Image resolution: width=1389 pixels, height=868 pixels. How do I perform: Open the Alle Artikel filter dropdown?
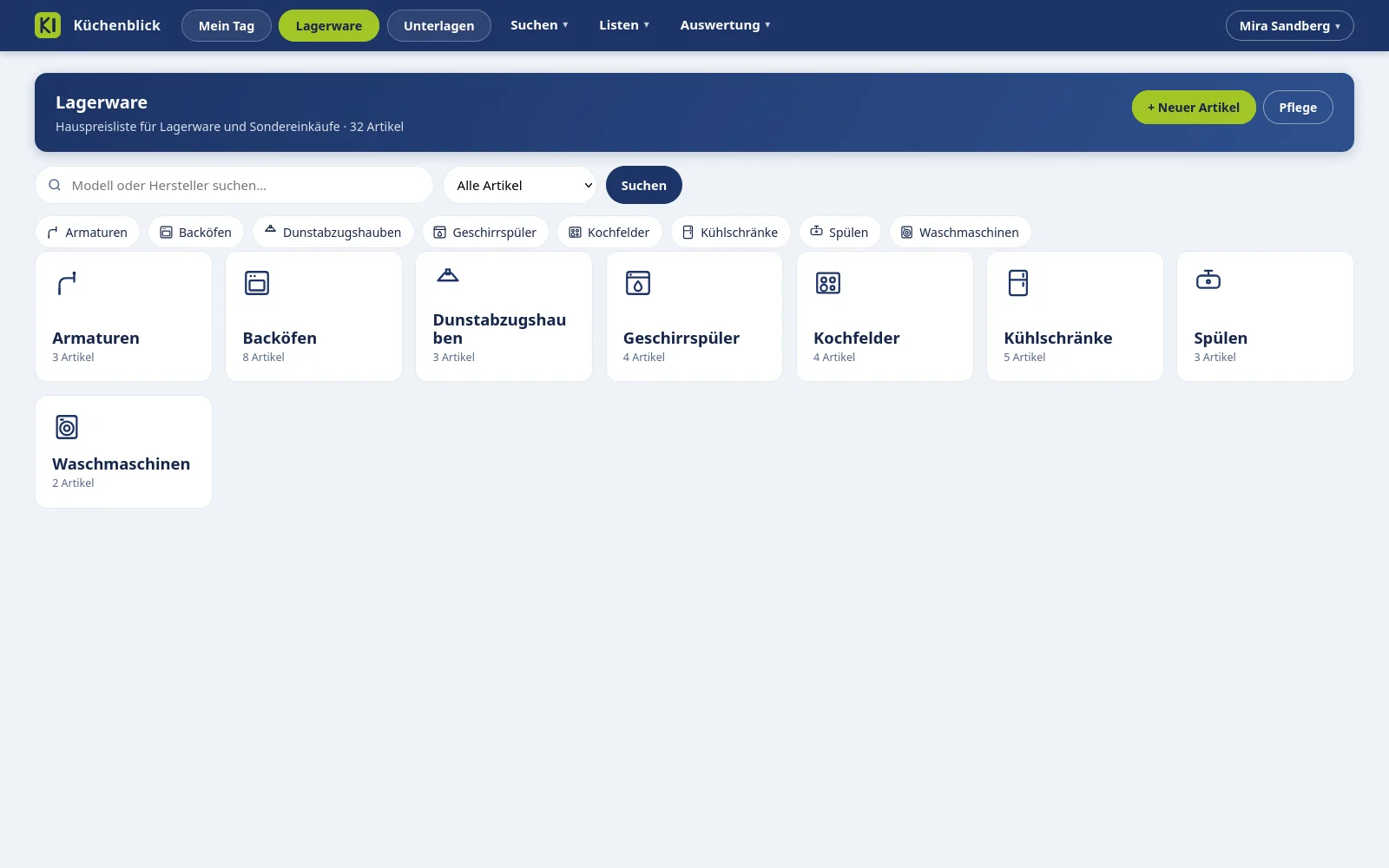tap(519, 185)
